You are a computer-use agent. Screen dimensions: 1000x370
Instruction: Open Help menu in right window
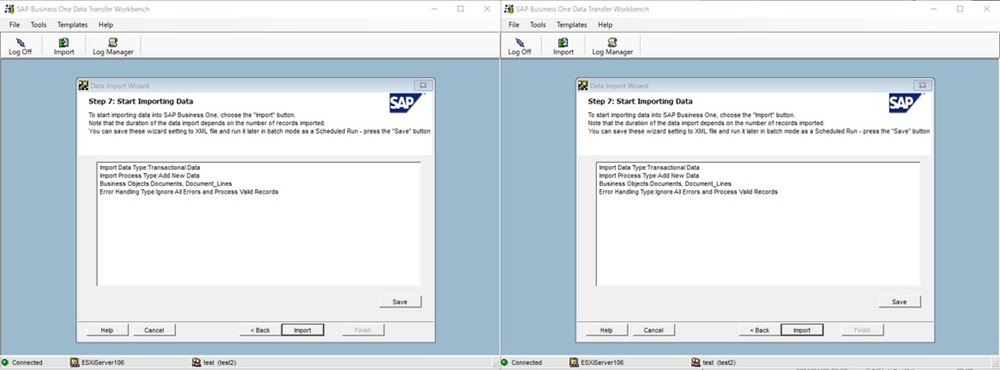coord(605,25)
